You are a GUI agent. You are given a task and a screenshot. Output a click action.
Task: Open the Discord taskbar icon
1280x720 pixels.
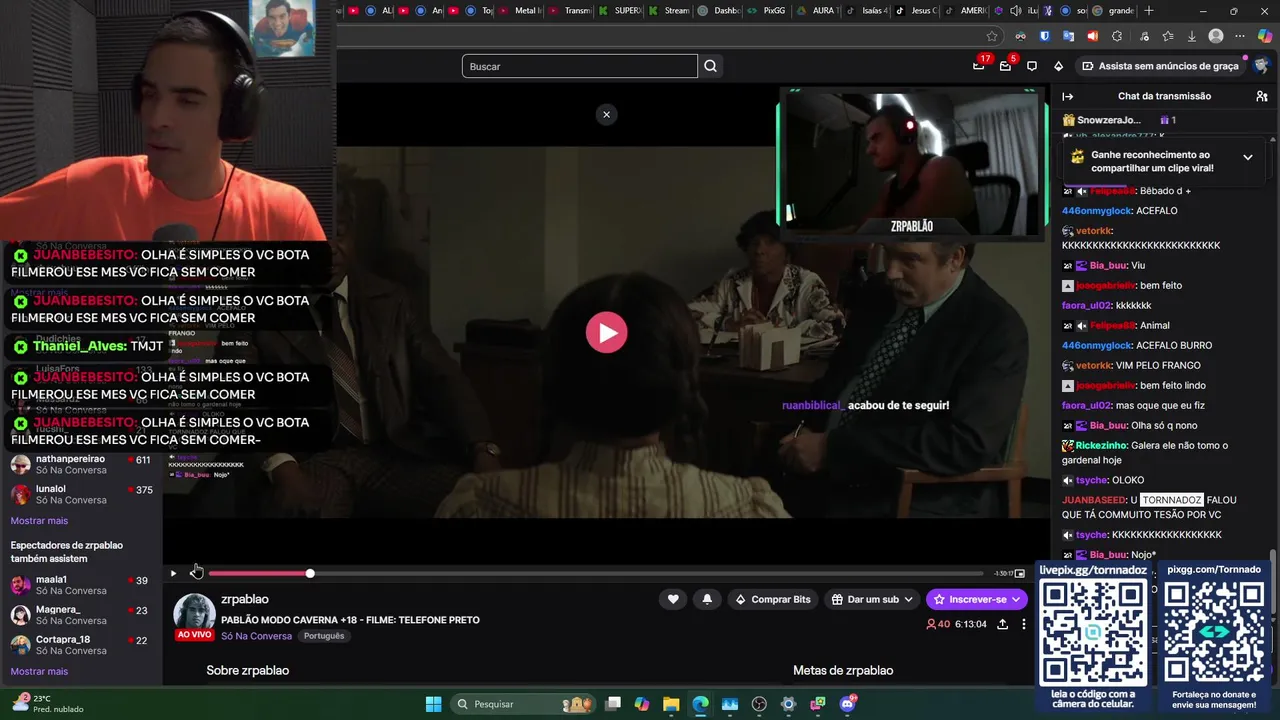(x=848, y=704)
